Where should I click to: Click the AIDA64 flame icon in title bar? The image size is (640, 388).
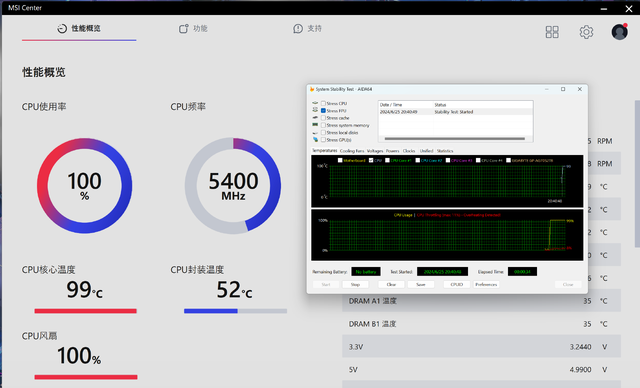point(312,89)
